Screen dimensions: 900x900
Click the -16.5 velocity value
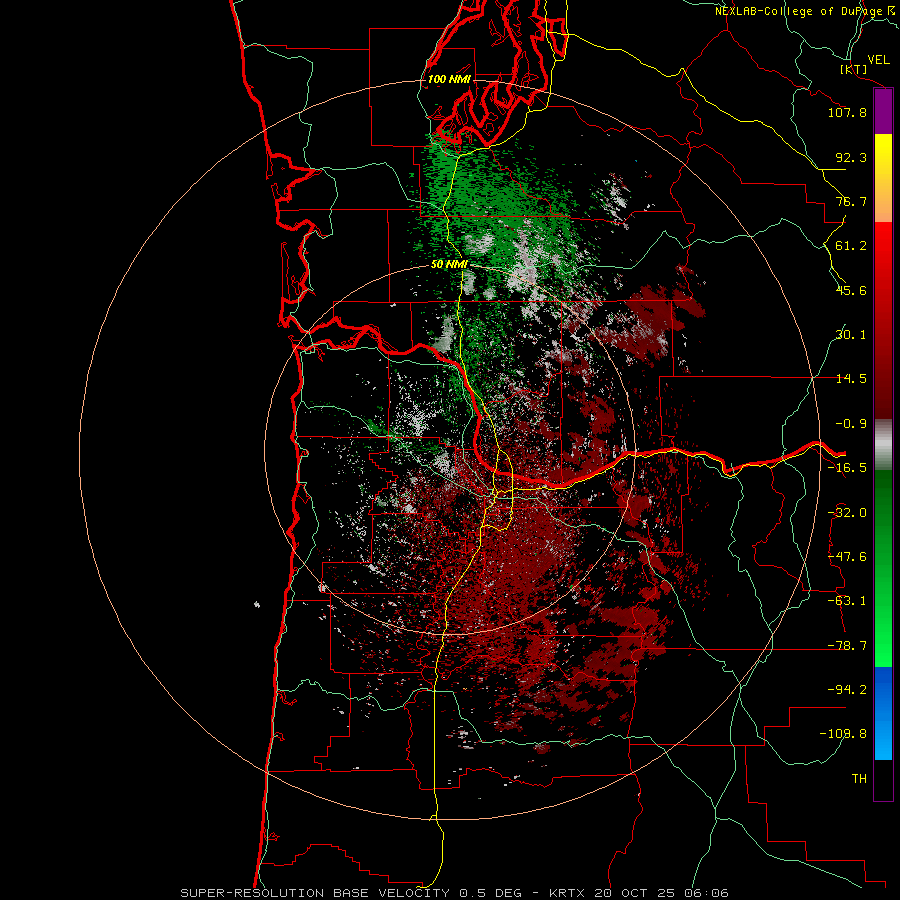coord(847,468)
